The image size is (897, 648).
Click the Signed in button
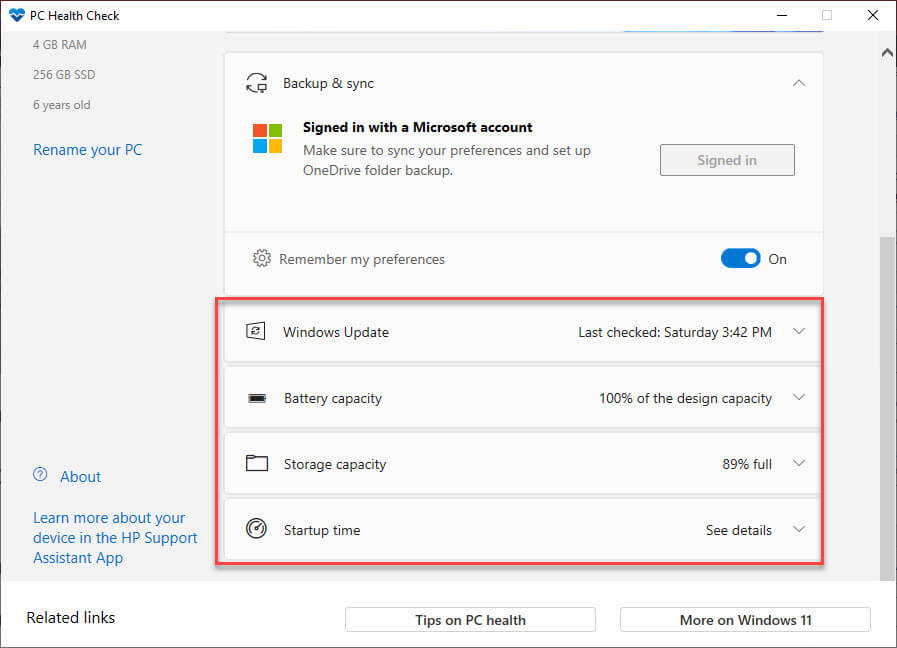[x=727, y=160]
